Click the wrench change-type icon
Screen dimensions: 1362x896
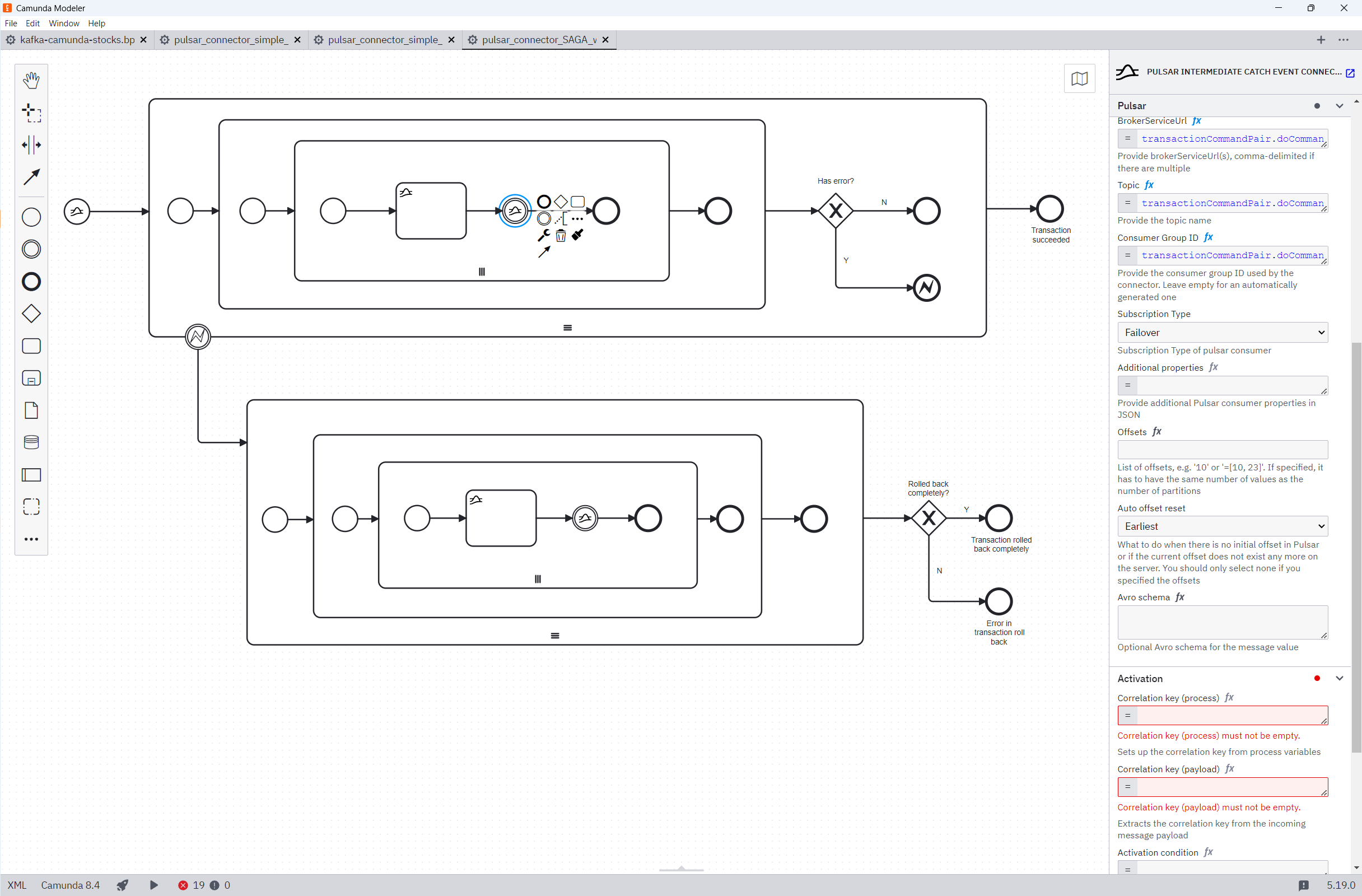tap(544, 235)
